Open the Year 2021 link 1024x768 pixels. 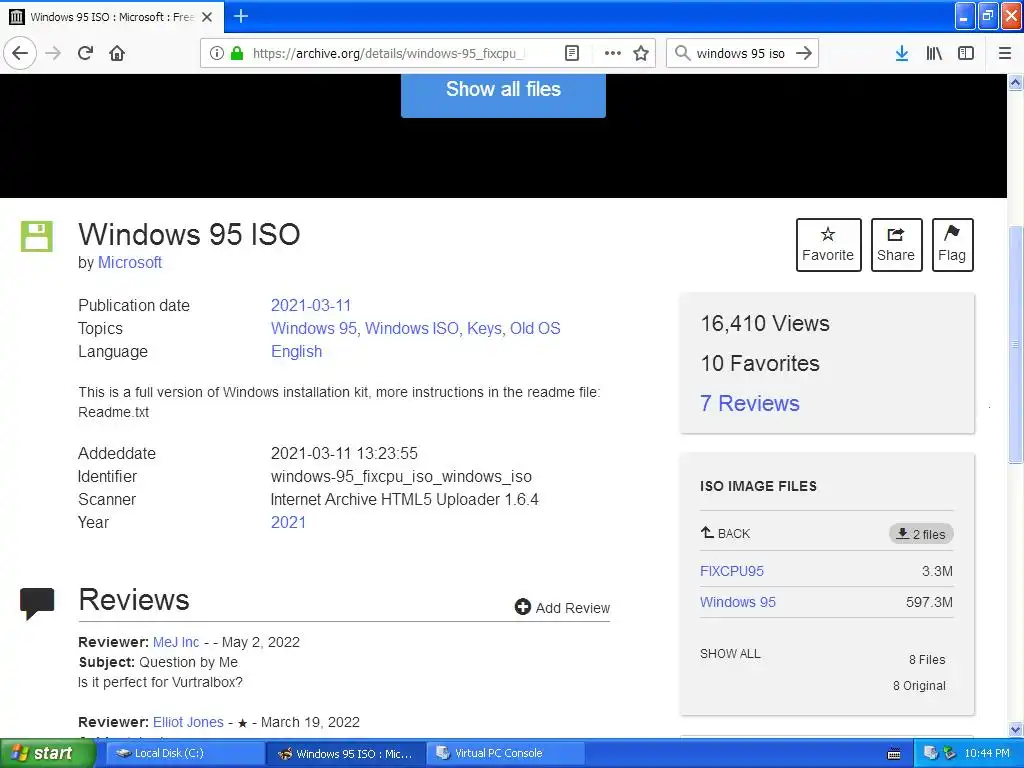[288, 522]
